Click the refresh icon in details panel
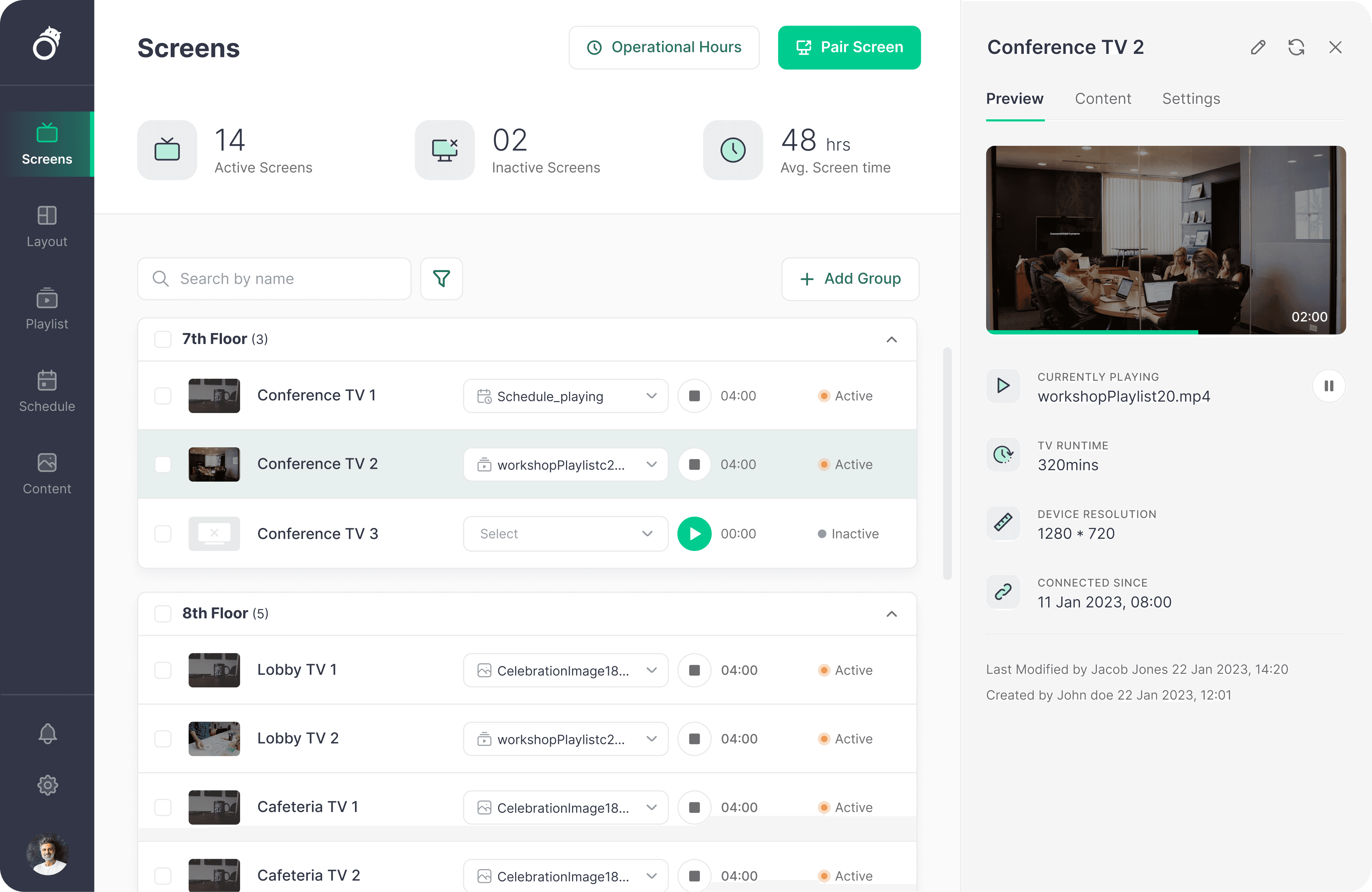 click(x=1296, y=47)
